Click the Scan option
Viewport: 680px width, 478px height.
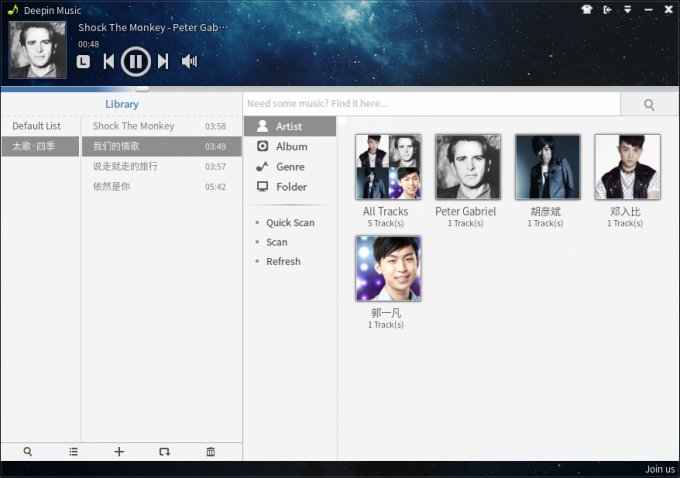[277, 242]
